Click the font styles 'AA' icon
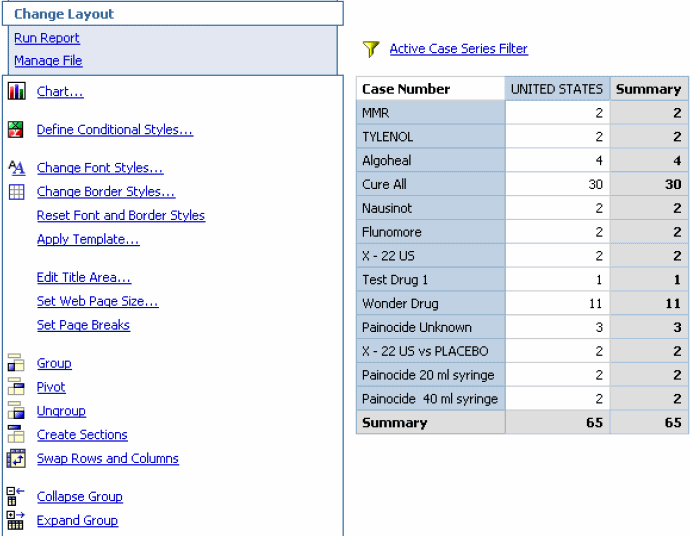 click(17, 167)
